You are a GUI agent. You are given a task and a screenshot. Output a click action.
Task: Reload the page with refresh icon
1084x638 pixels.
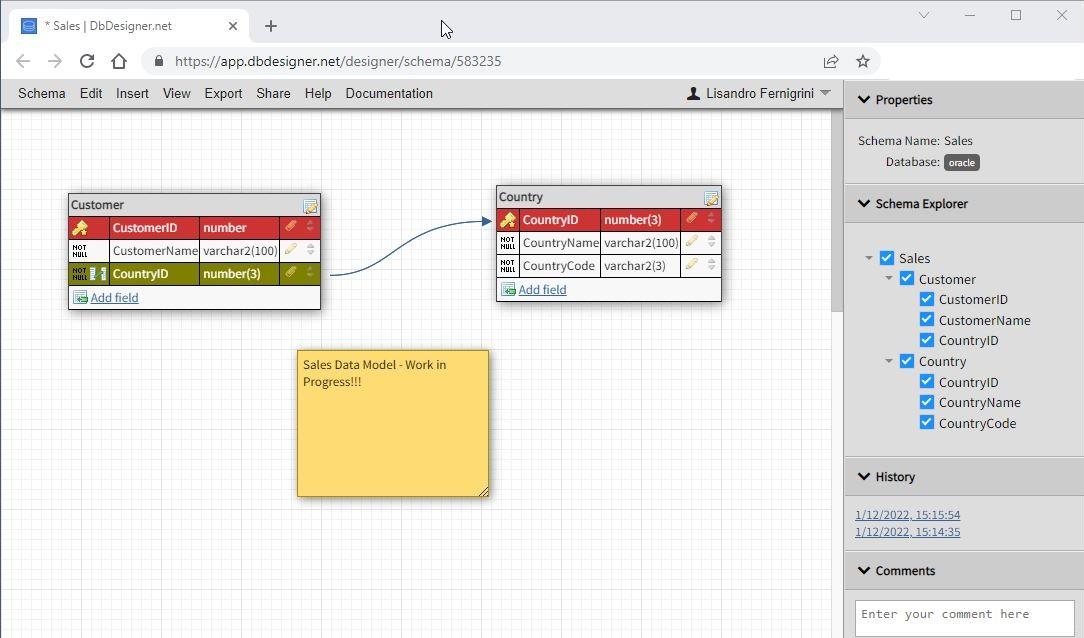[x=86, y=61]
